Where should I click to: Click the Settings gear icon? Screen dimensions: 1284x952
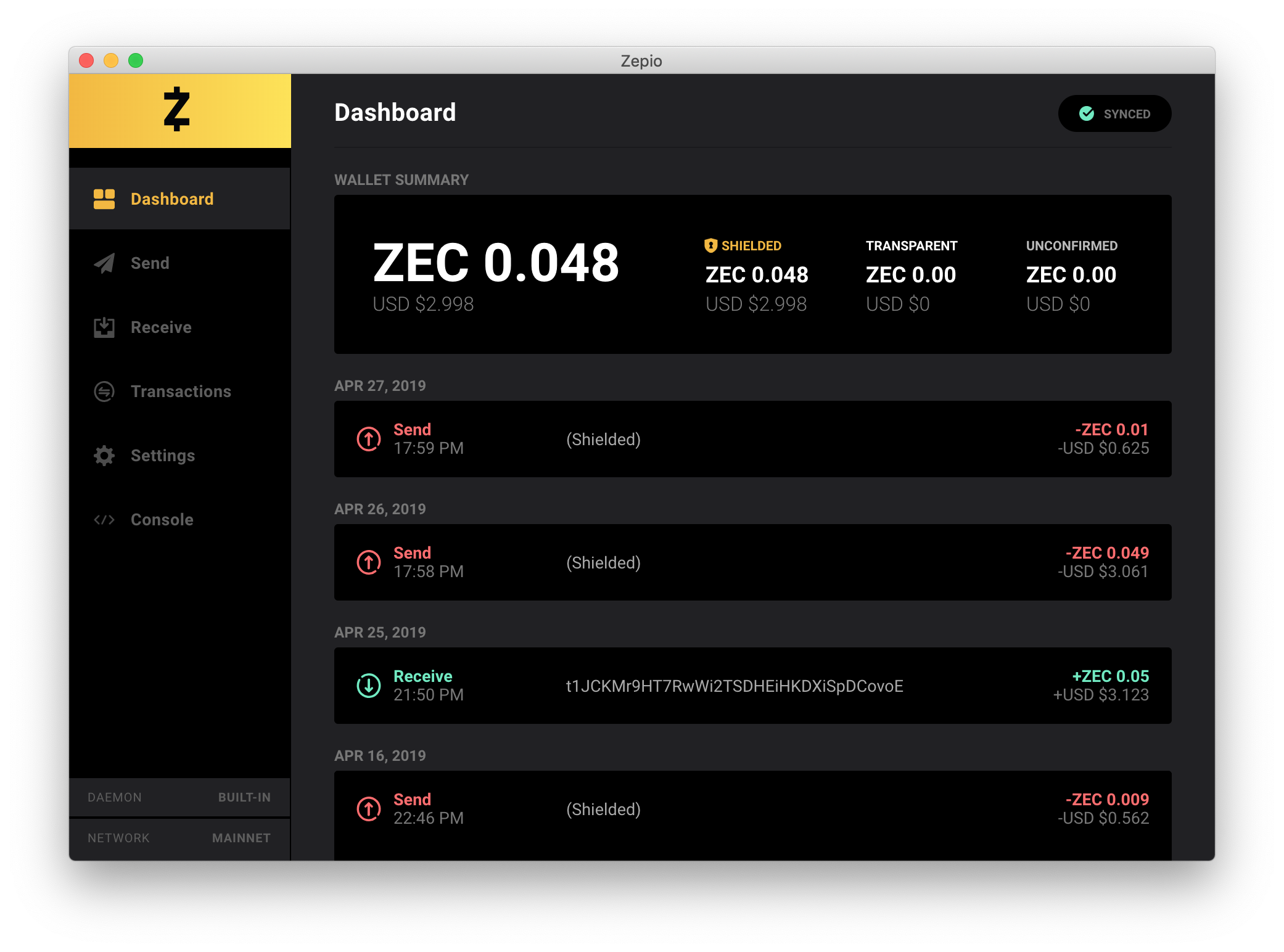pos(104,456)
